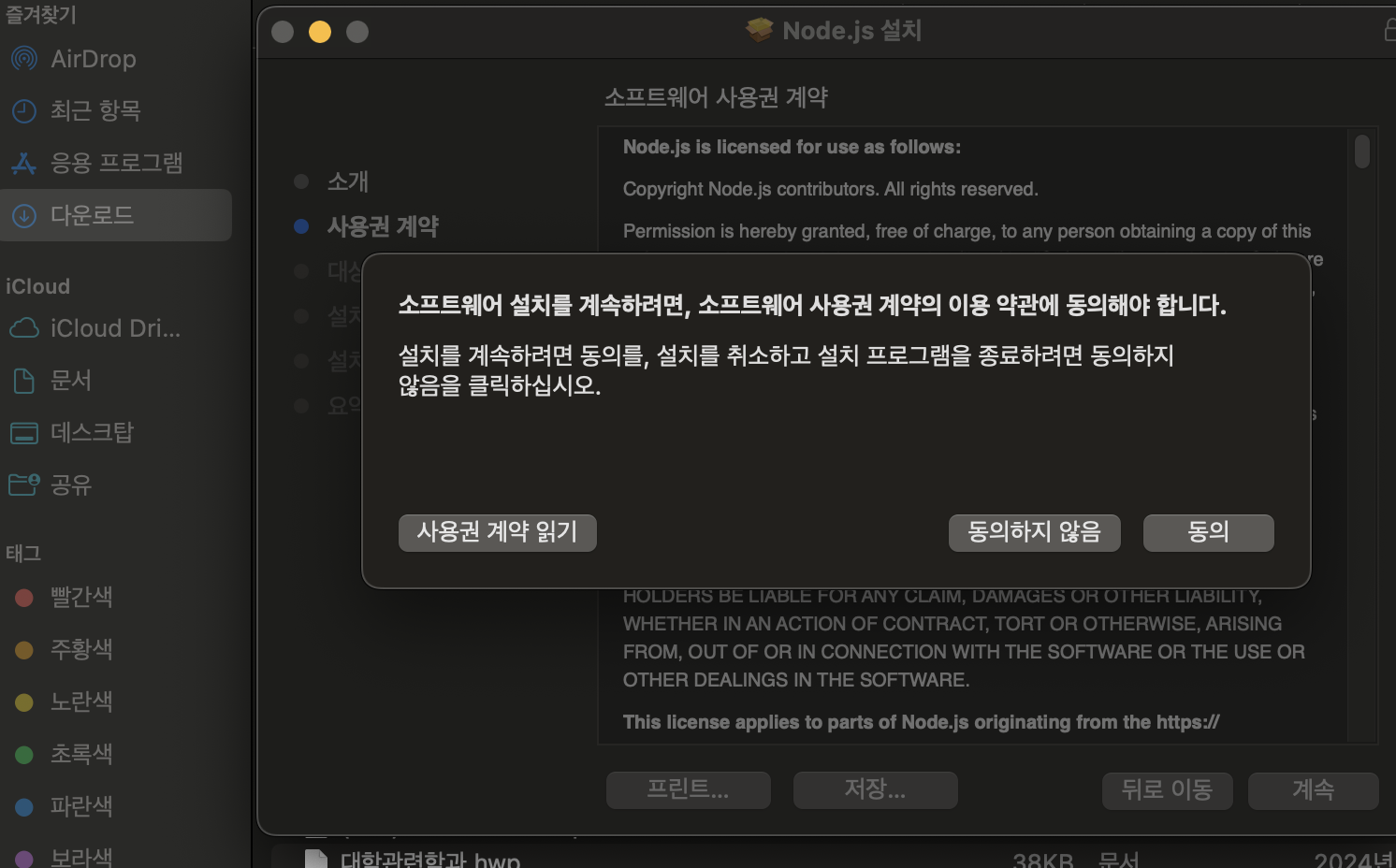
Task: Click 'Node.js is licensed for use as follows:' text
Action: pyautogui.click(x=792, y=147)
